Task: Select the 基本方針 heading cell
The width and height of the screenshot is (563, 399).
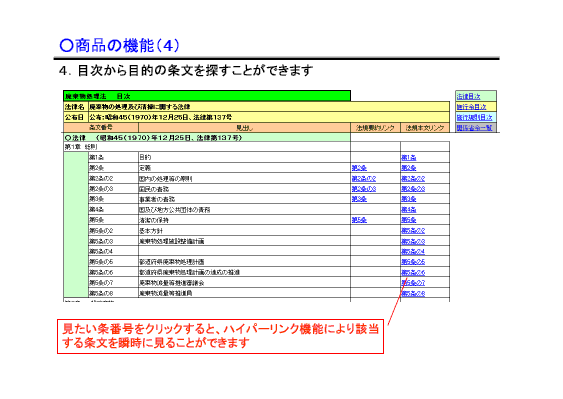Action: coord(244,231)
